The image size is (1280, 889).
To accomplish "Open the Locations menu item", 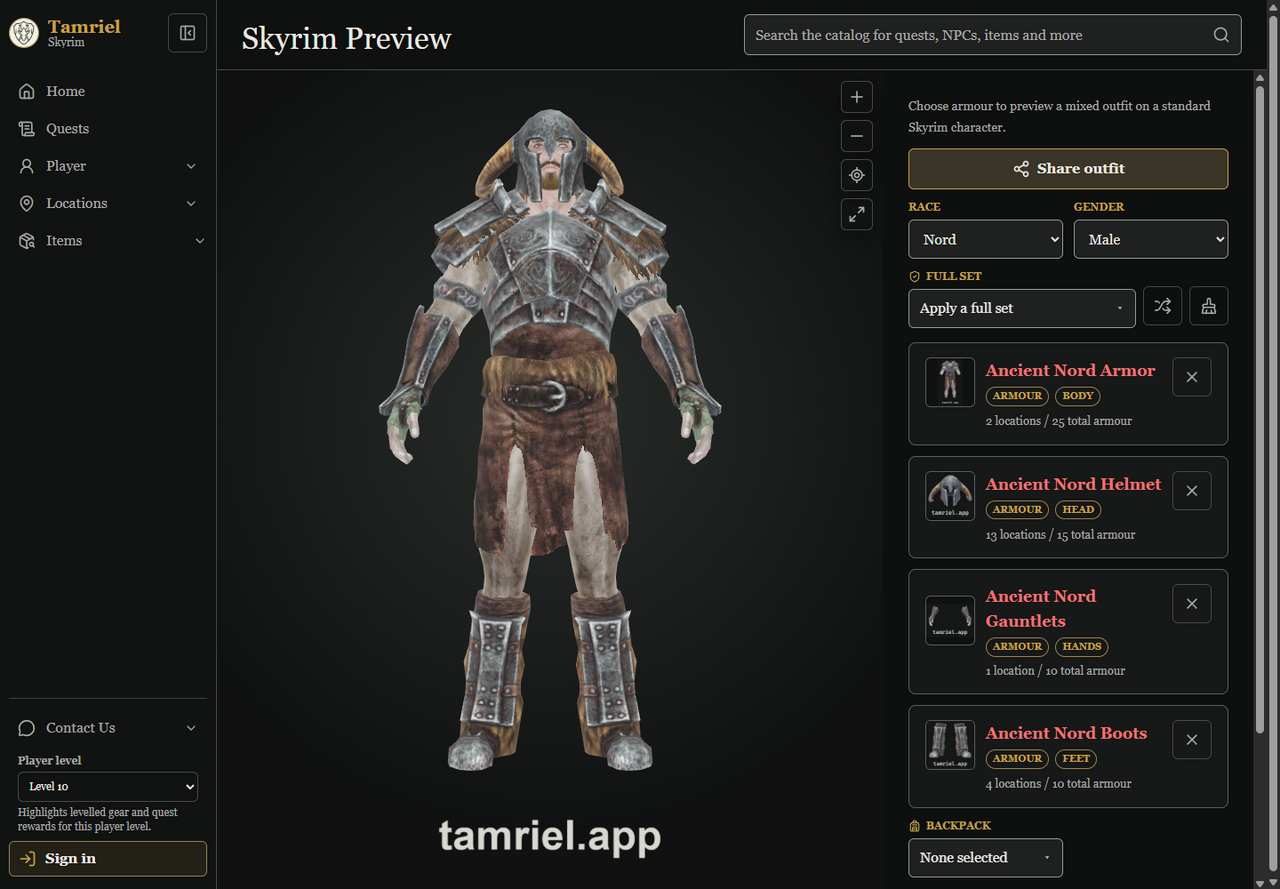I will point(108,203).
